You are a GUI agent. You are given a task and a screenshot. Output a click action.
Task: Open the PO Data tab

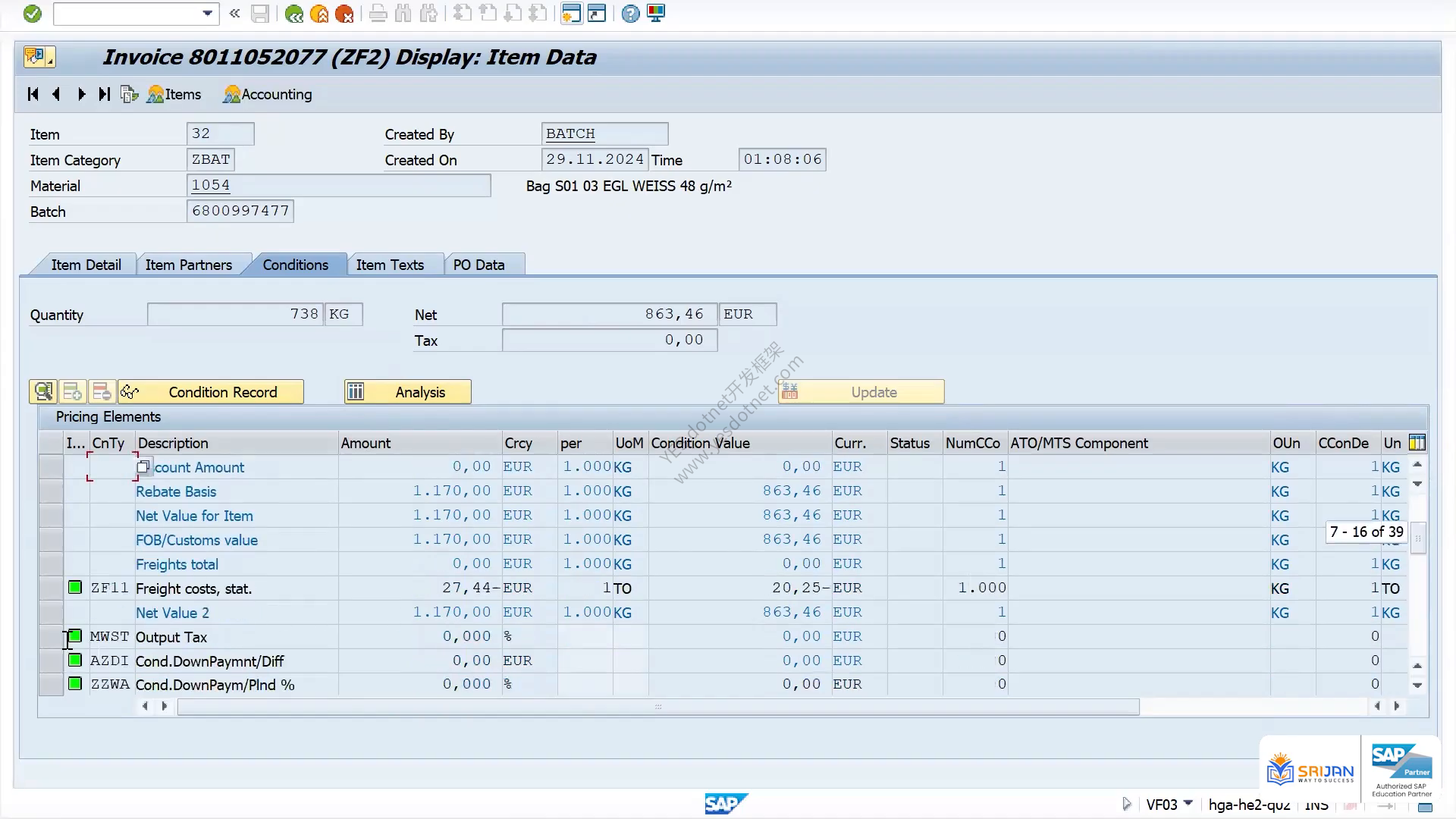point(479,265)
